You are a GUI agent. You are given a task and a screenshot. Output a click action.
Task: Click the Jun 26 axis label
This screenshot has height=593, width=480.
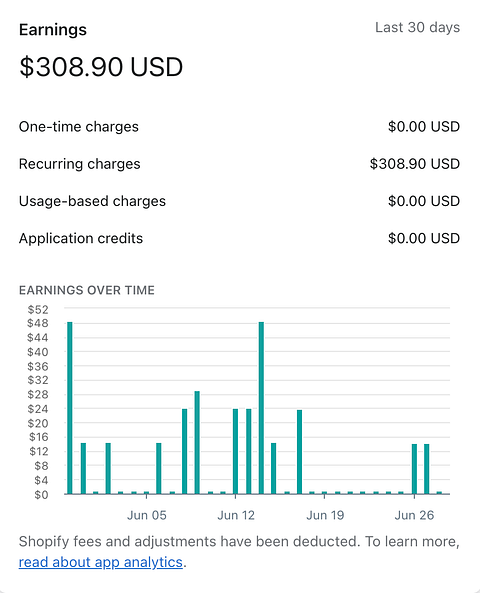click(414, 515)
